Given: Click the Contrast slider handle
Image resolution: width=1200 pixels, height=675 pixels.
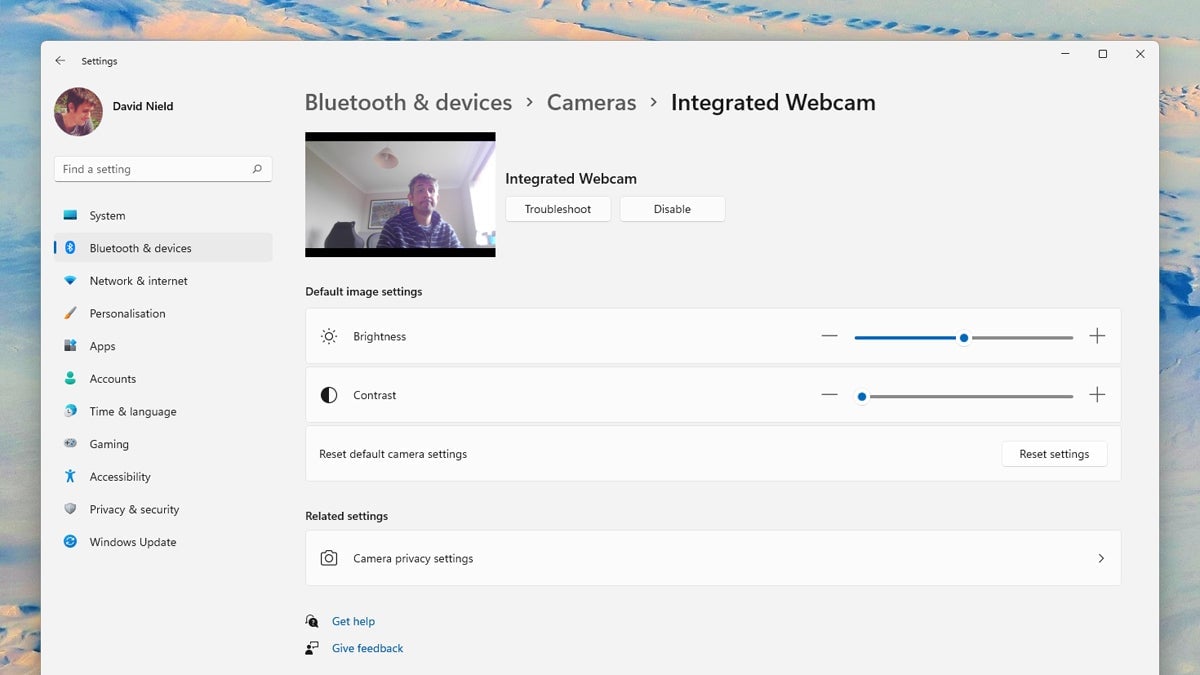Looking at the screenshot, I should [x=861, y=397].
